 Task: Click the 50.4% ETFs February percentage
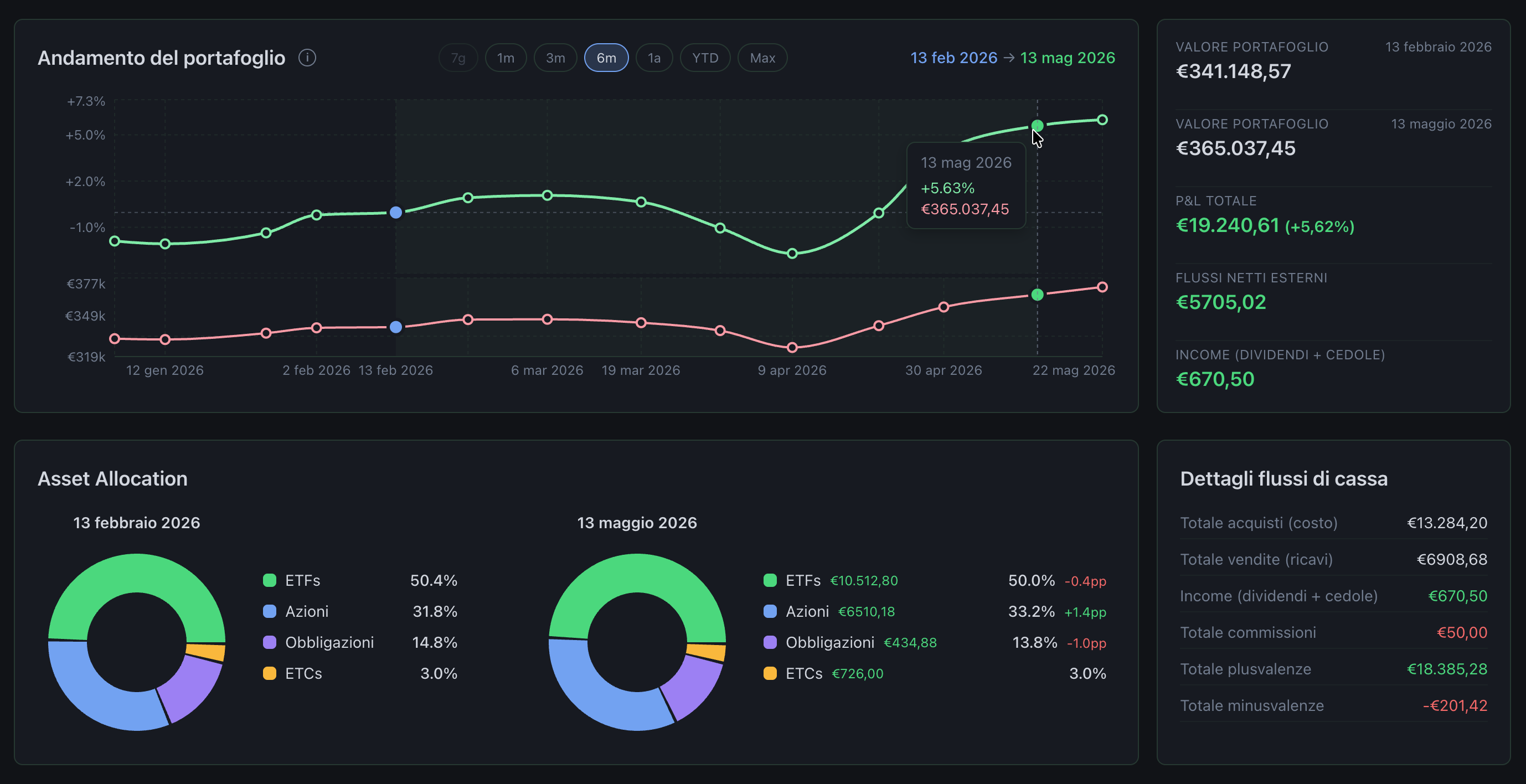point(434,580)
